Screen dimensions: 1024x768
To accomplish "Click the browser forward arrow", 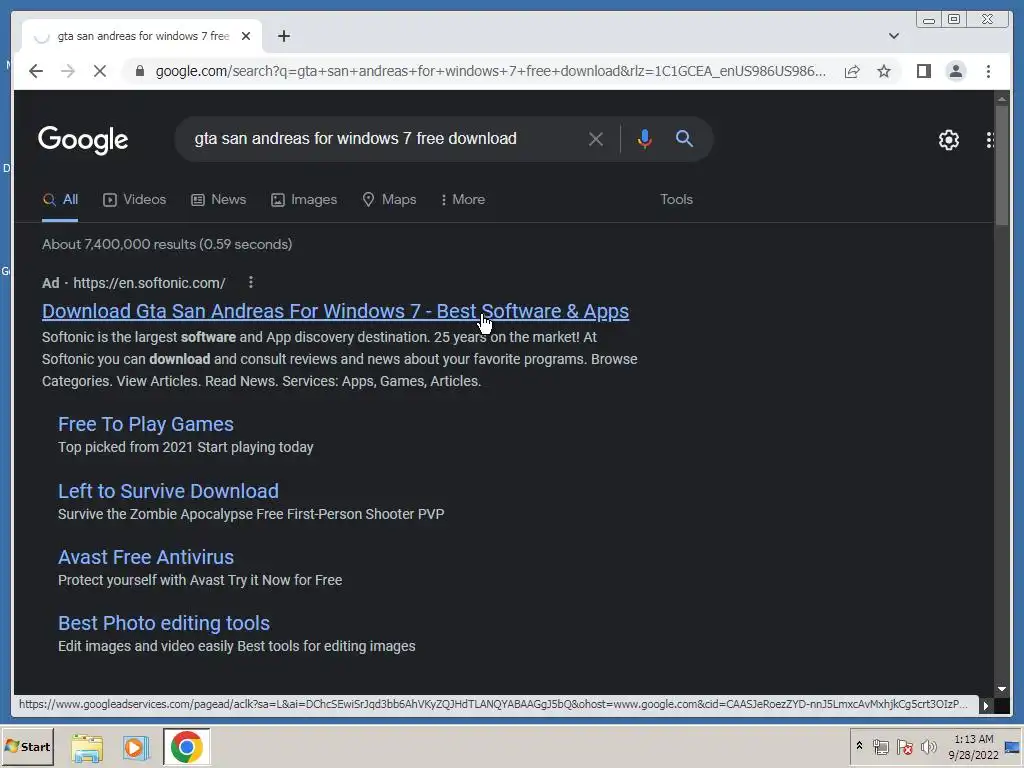I will (x=67, y=71).
